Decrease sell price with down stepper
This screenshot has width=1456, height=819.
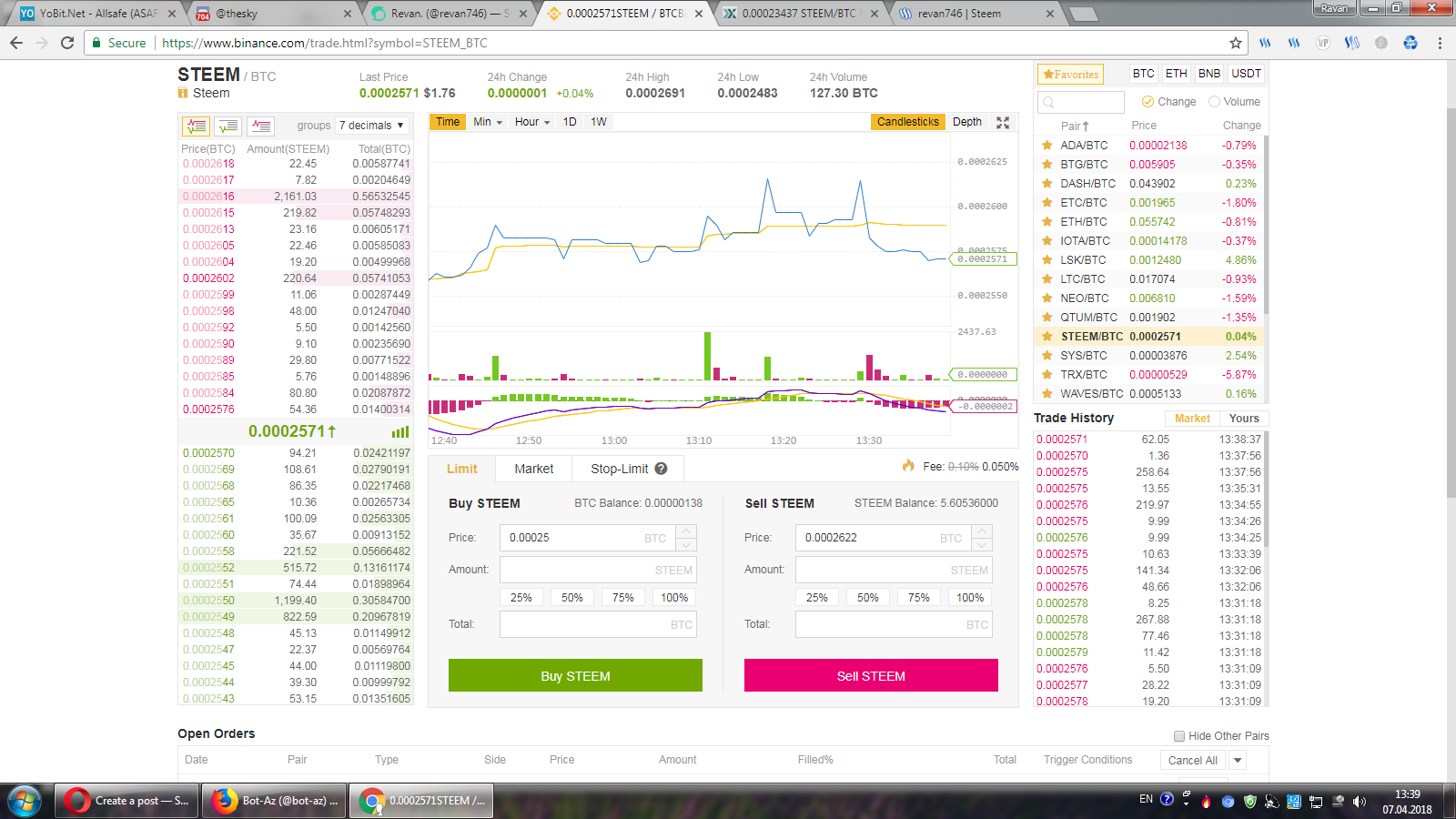(982, 544)
